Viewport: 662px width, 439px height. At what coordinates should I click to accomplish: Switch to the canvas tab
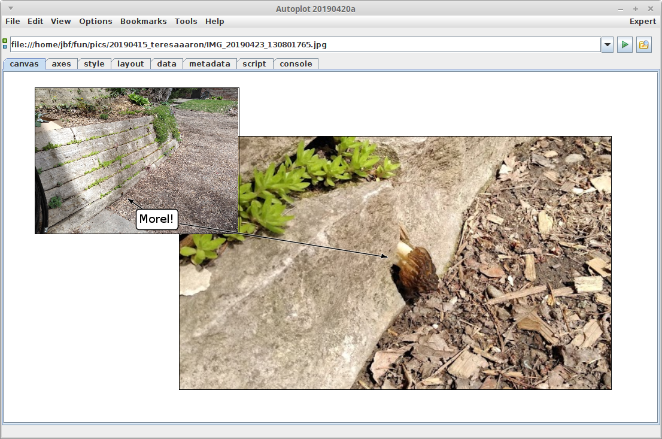point(24,64)
